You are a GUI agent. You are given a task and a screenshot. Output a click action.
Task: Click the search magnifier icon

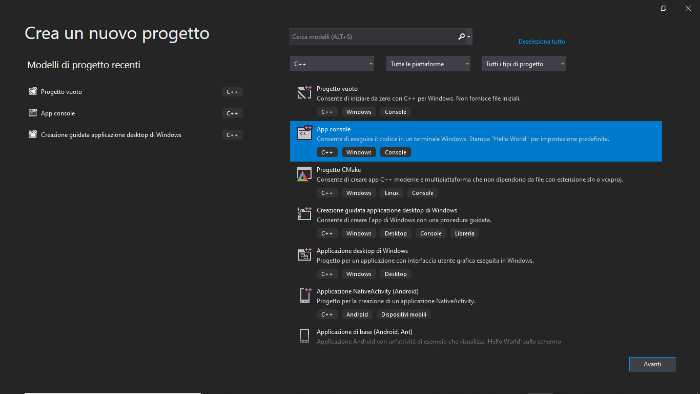[x=461, y=37]
